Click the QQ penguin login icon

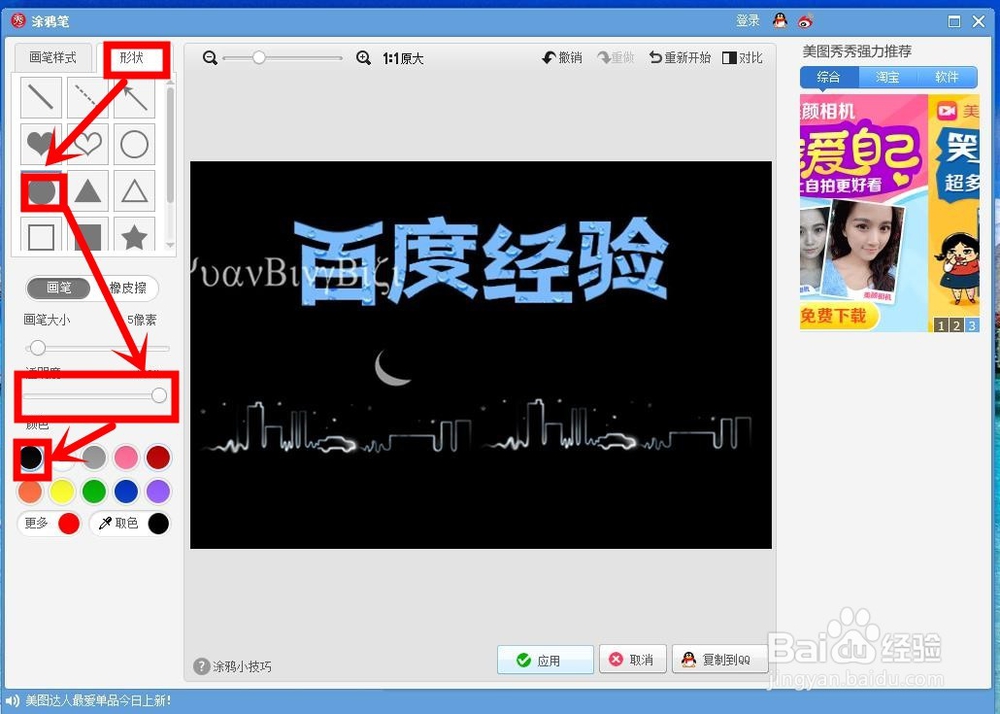[x=780, y=21]
